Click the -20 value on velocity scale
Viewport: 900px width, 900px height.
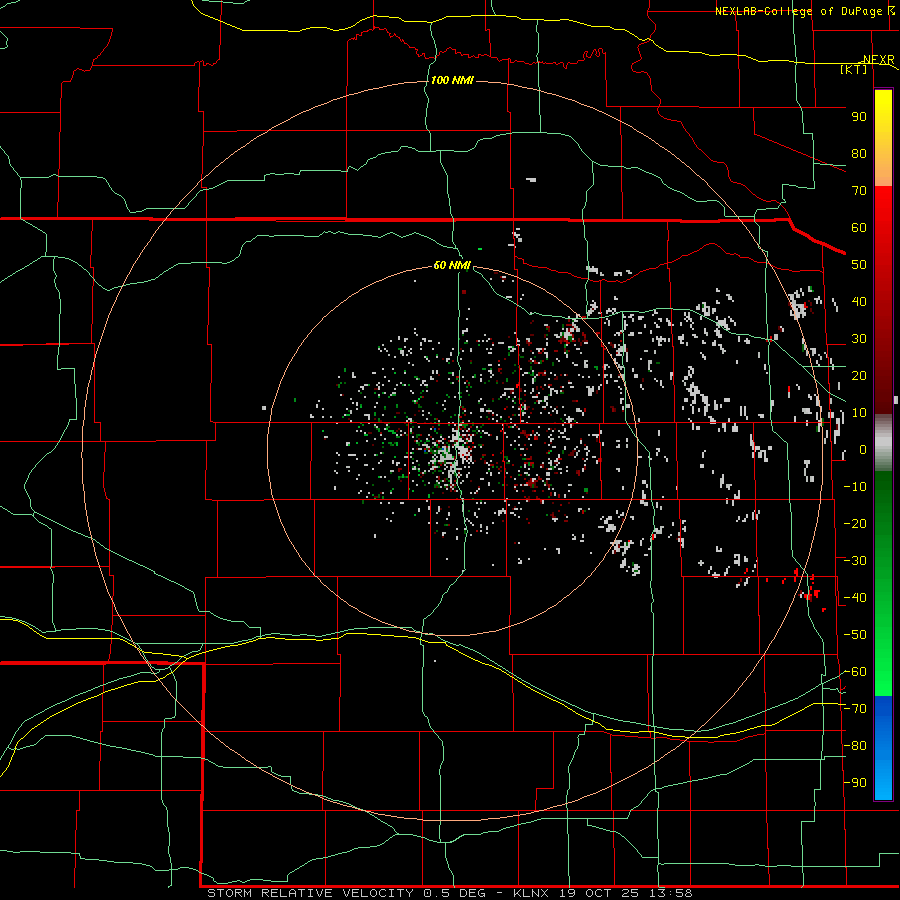click(855, 523)
